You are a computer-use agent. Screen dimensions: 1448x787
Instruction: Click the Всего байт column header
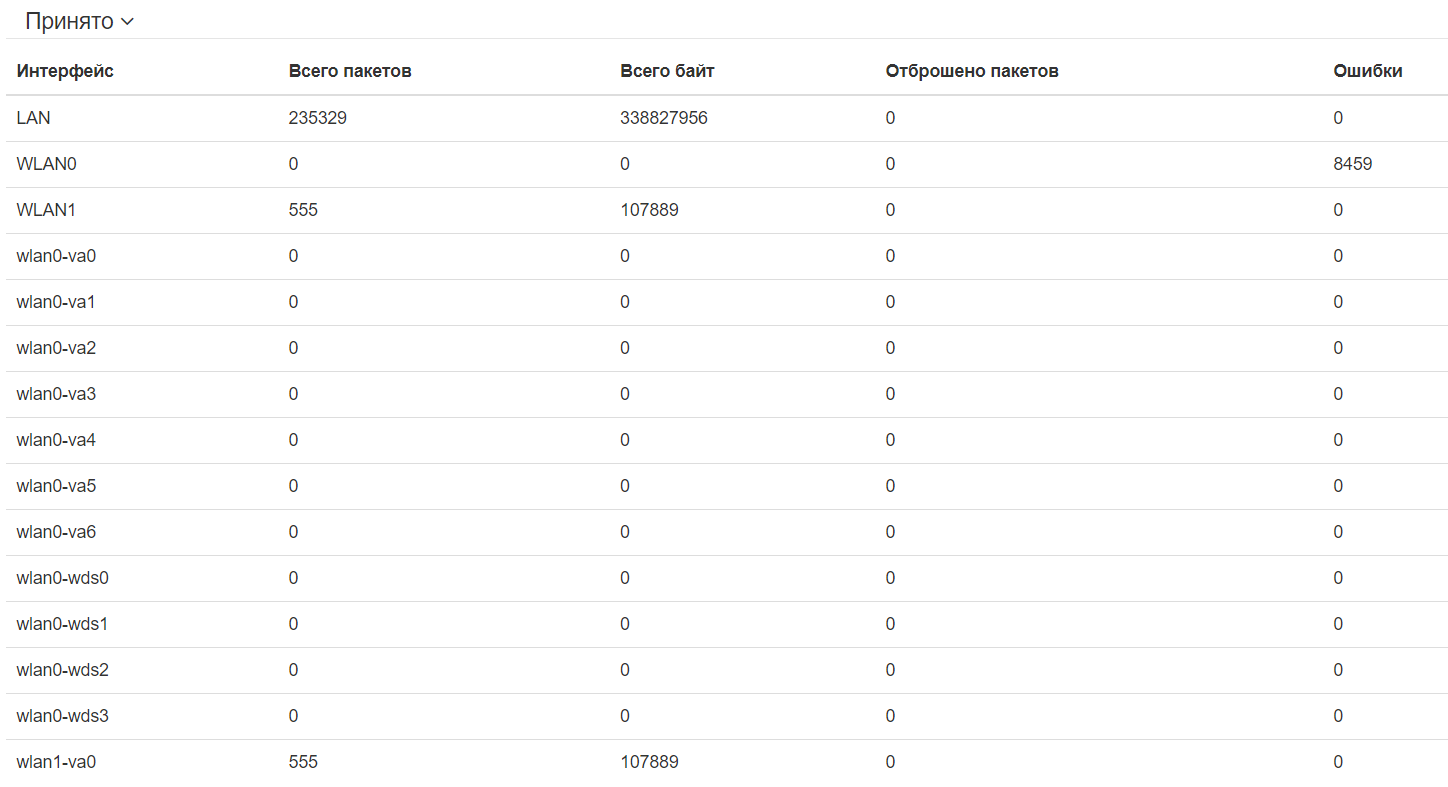(x=667, y=71)
